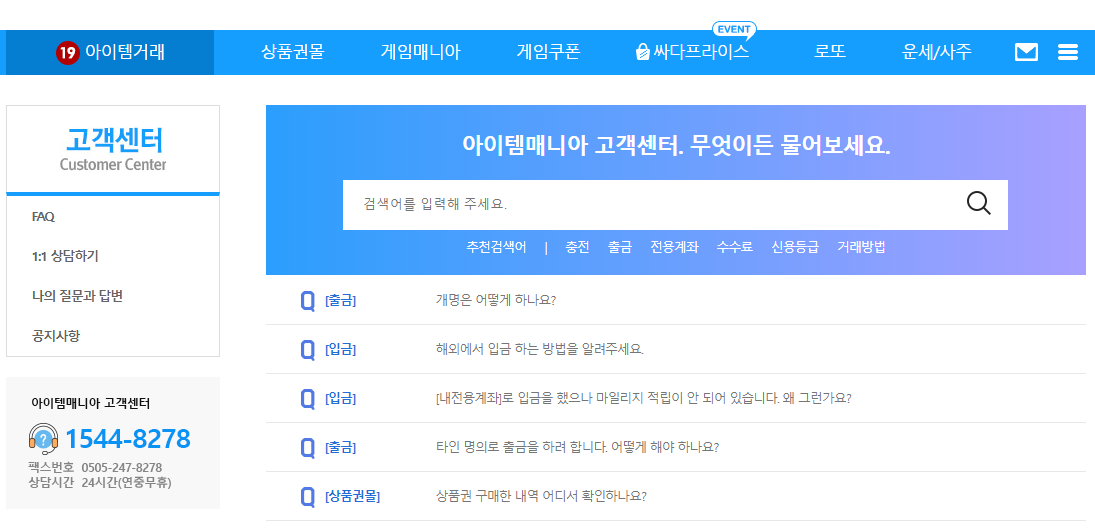Click the Q icon for 타인 명의로 출금 question

[307, 448]
